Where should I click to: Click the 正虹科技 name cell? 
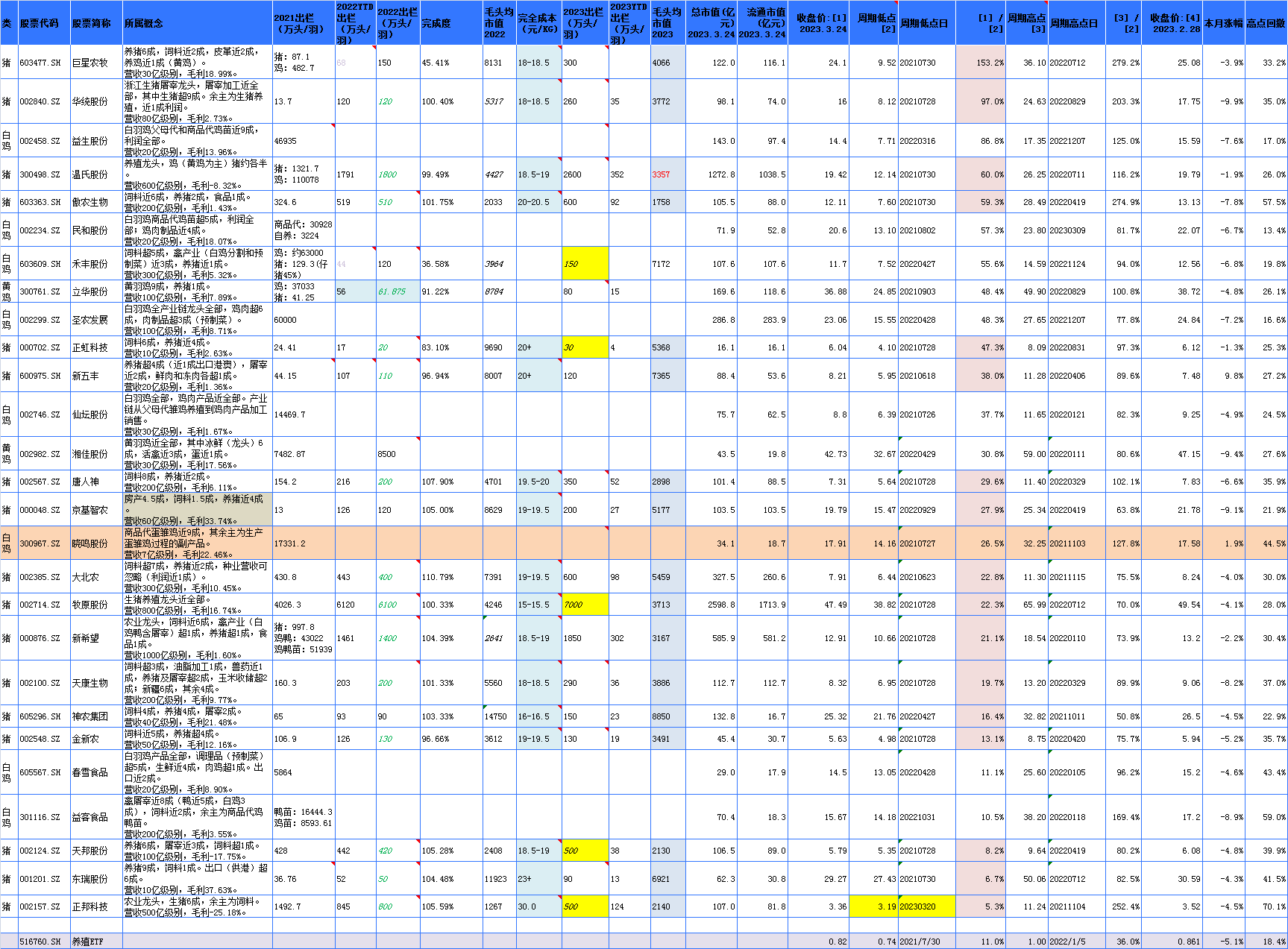[x=96, y=347]
